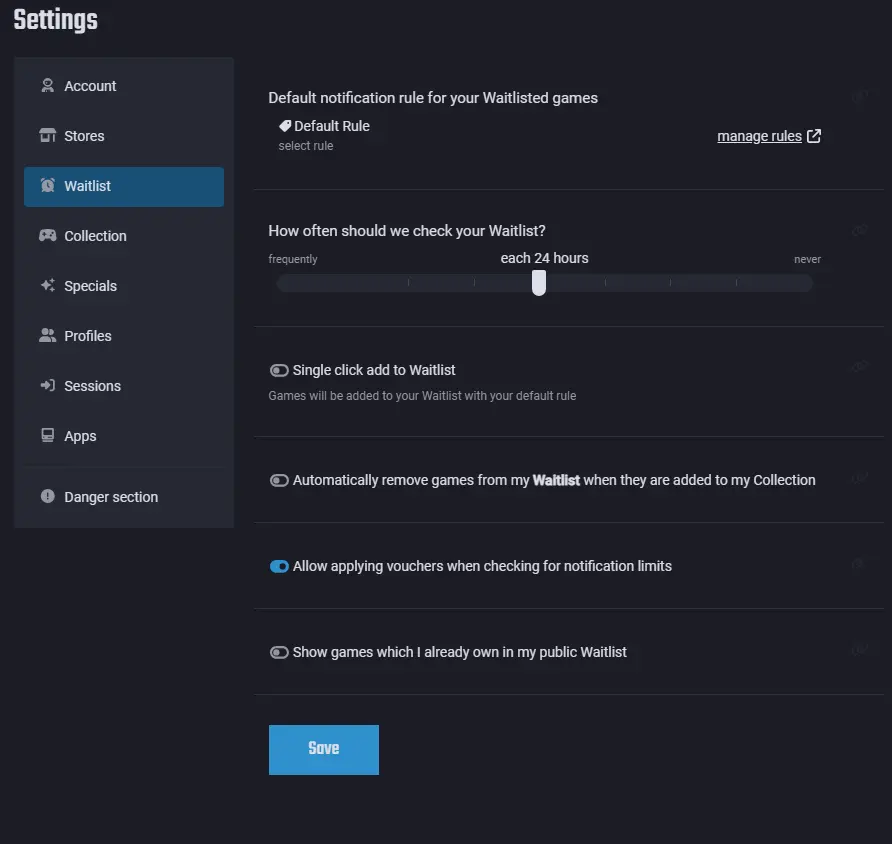The image size is (892, 844).
Task: Click 'How often should we check your Waitlist?' heading
Action: click(x=407, y=231)
